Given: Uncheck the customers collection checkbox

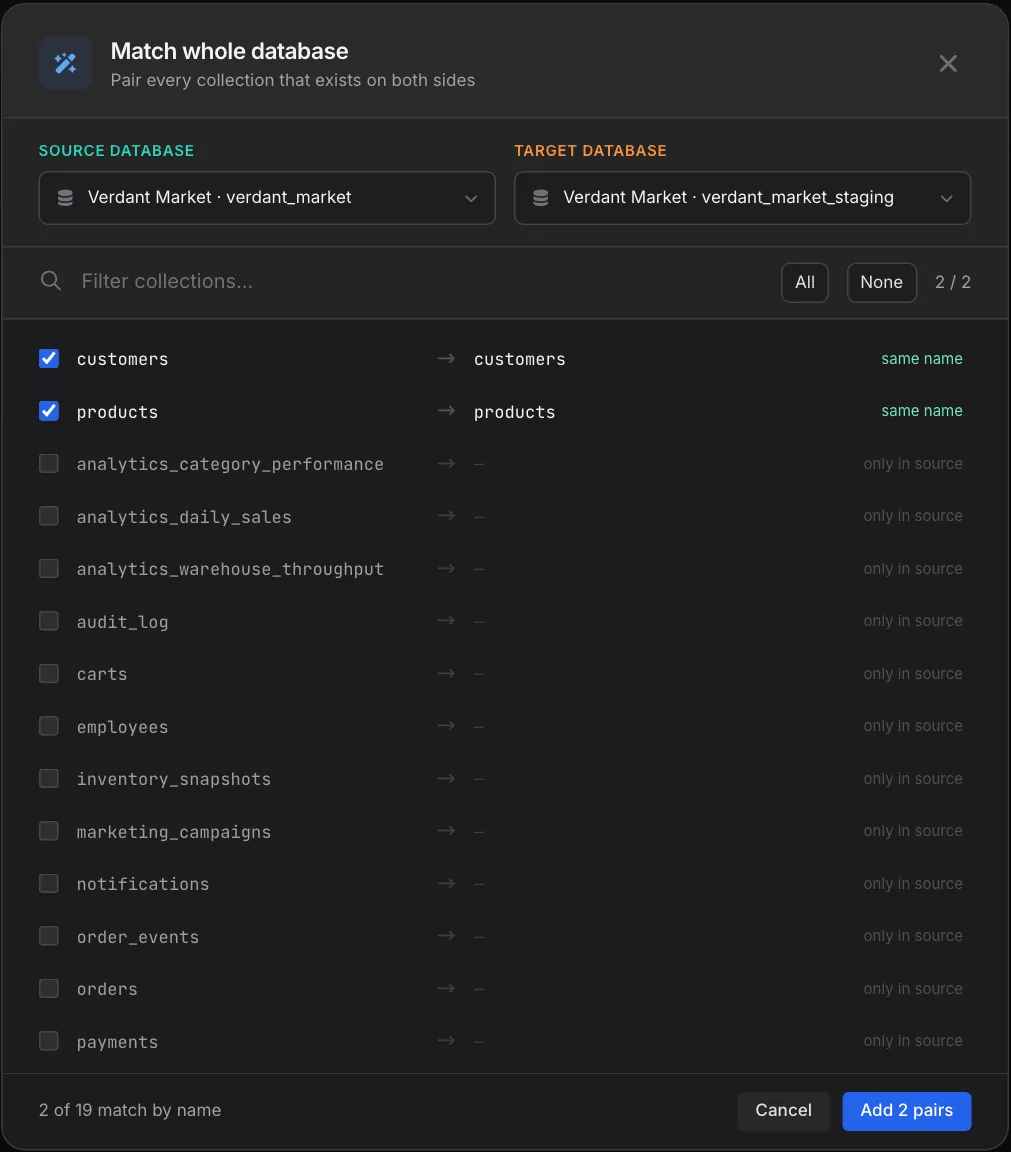Looking at the screenshot, I should point(48,359).
